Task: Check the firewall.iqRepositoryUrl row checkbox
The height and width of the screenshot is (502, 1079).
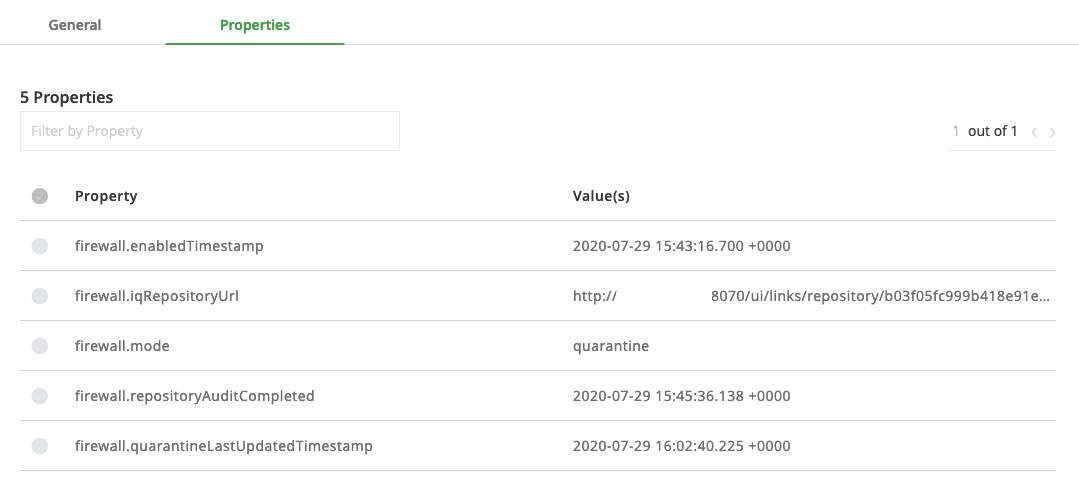Action: coord(40,296)
